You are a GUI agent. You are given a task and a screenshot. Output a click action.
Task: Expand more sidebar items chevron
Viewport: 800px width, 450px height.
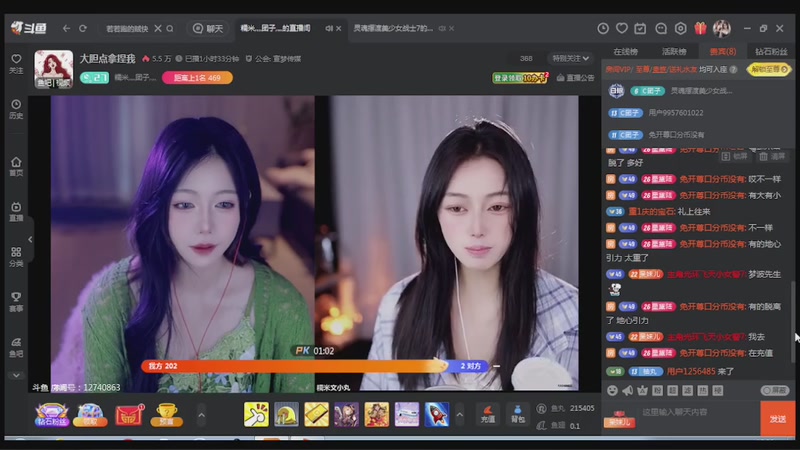(x=16, y=376)
